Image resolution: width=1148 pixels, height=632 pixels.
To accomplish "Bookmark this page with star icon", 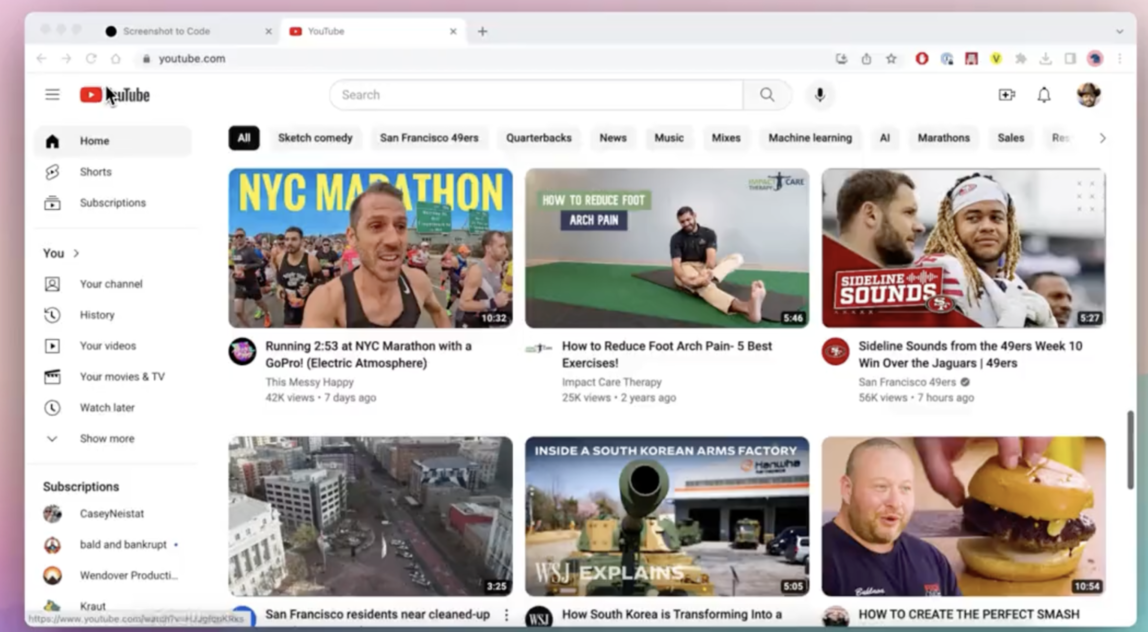I will pyautogui.click(x=891, y=59).
